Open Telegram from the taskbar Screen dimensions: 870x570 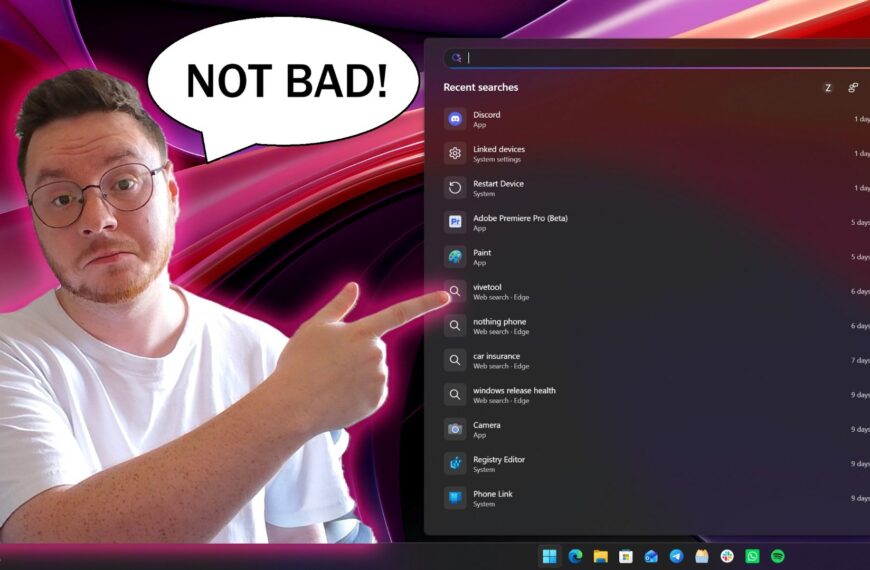pyautogui.click(x=676, y=556)
